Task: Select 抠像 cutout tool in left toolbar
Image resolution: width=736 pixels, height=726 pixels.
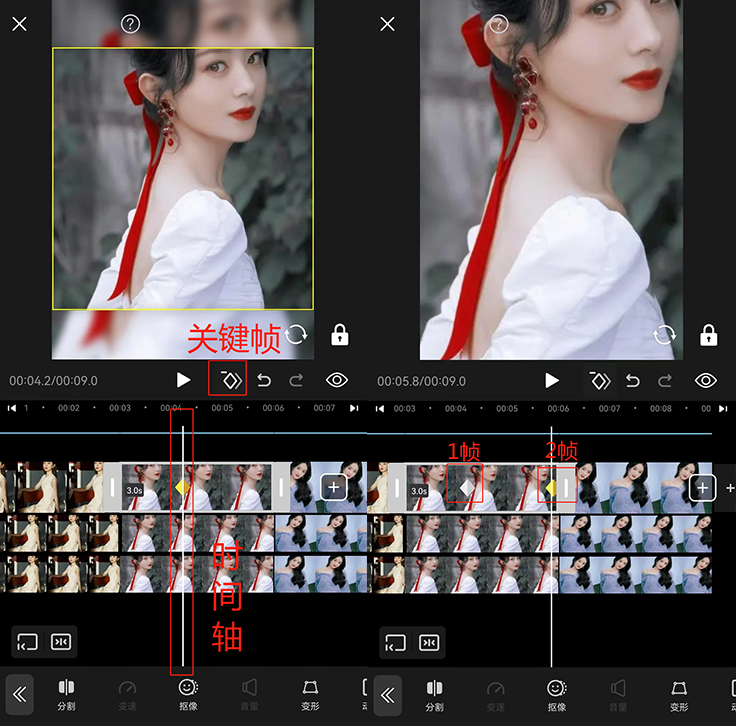Action: click(188, 695)
